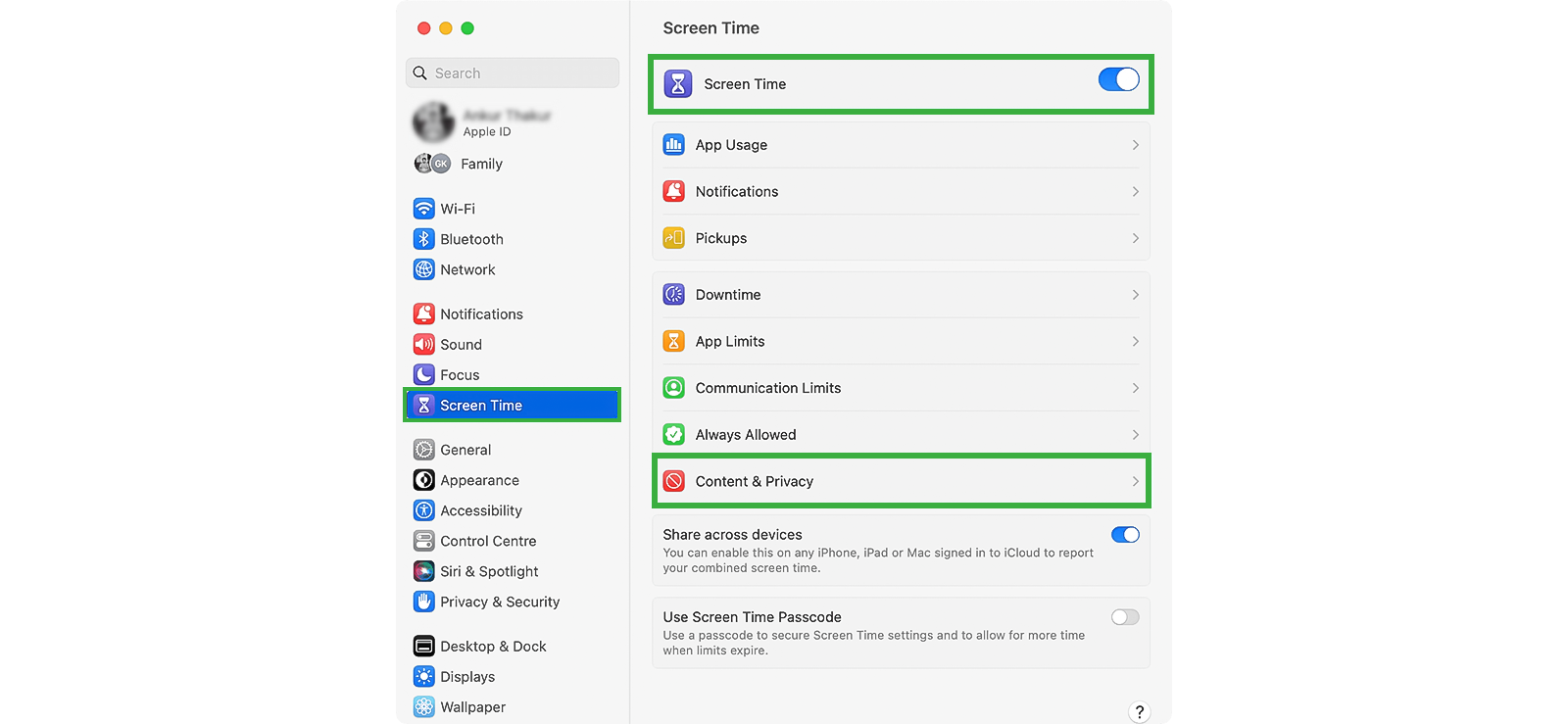The width and height of the screenshot is (1568, 724).
Task: Click the App Limits hourglass icon
Action: [x=674, y=341]
